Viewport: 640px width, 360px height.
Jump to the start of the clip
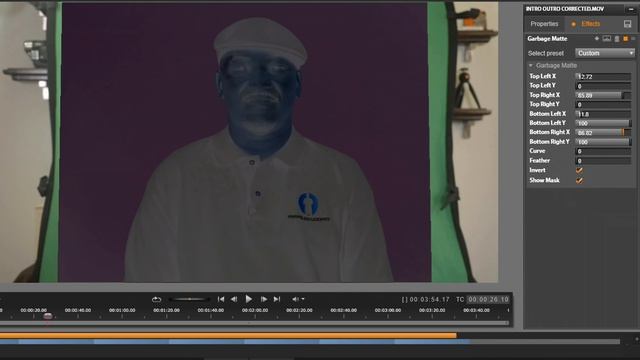pyautogui.click(x=221, y=299)
